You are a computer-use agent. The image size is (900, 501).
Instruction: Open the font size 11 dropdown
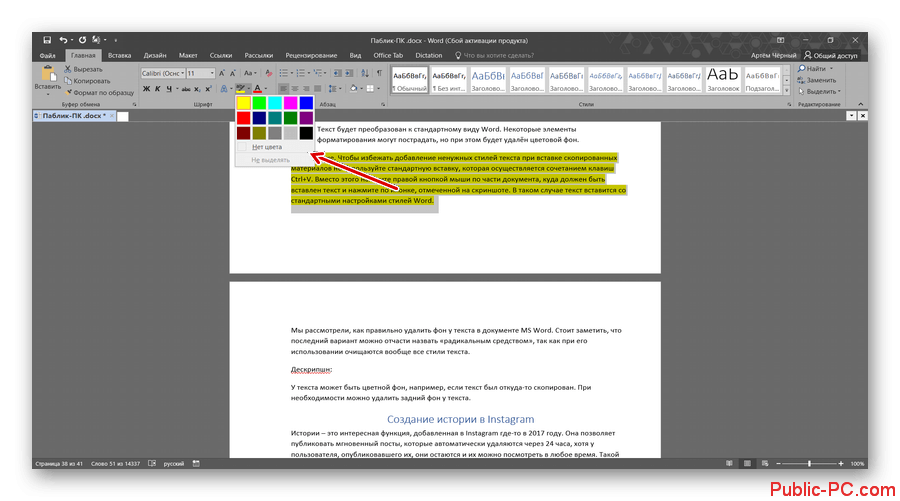212,73
